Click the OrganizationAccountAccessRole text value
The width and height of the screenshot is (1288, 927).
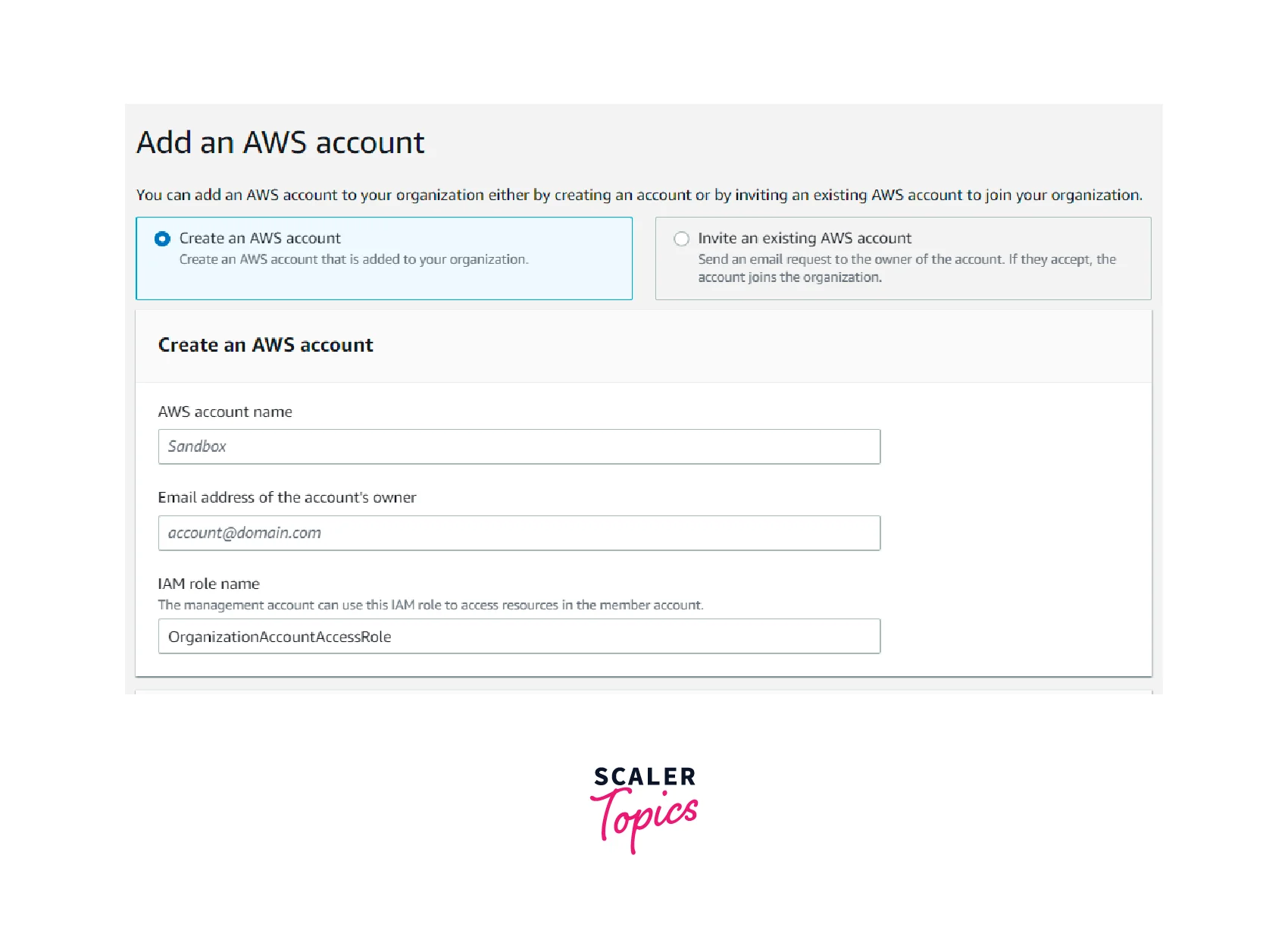[x=280, y=637]
